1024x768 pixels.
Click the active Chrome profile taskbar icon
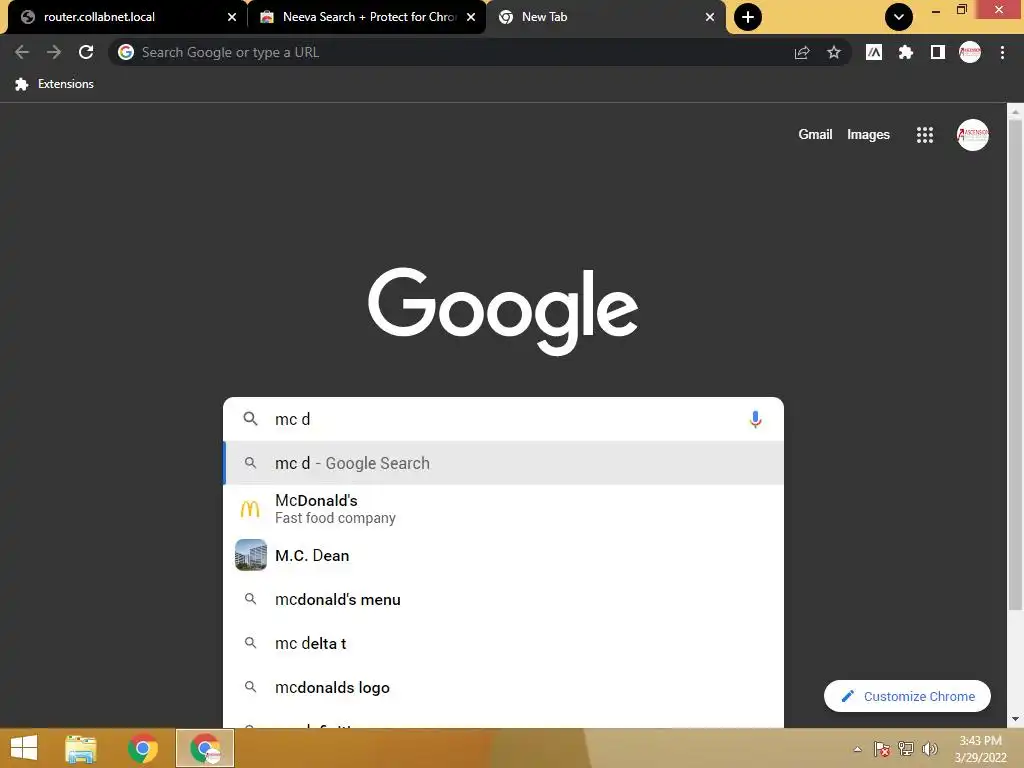click(206, 748)
